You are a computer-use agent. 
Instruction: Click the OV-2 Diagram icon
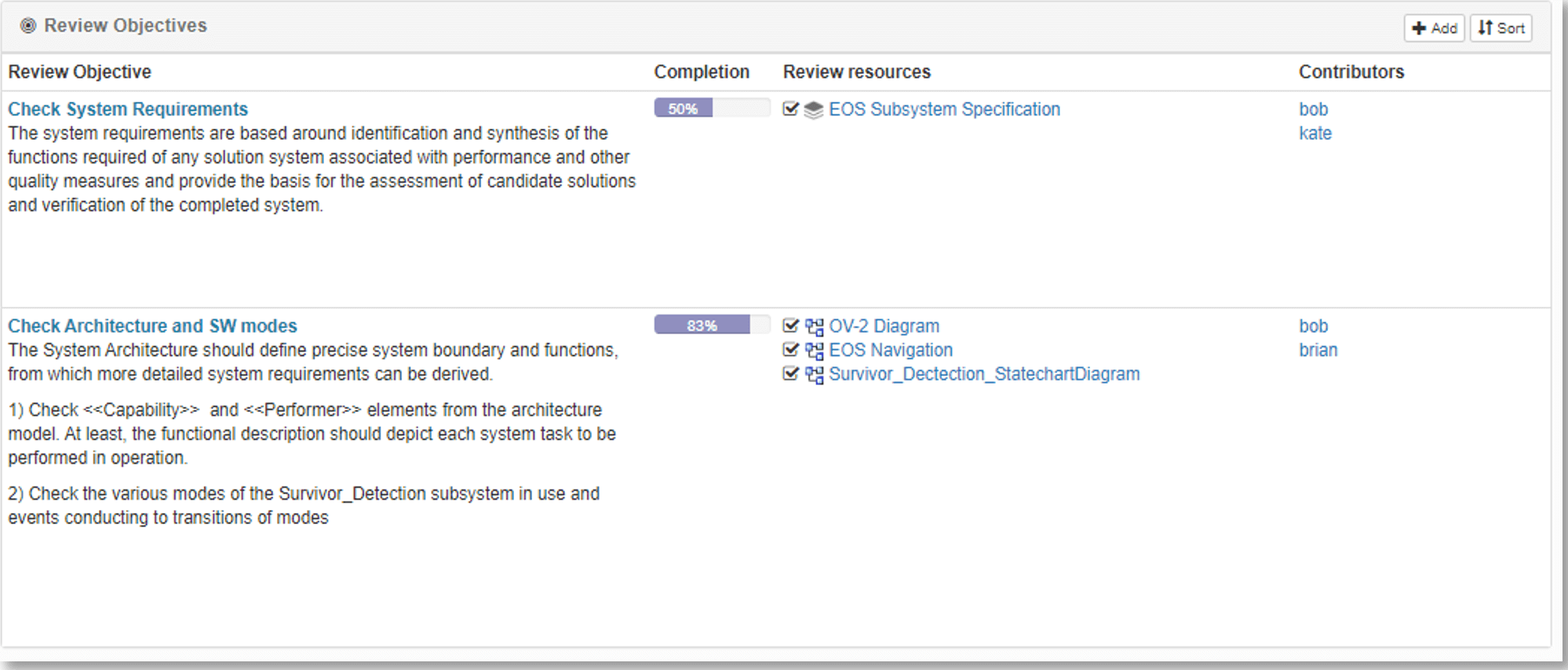coord(815,326)
